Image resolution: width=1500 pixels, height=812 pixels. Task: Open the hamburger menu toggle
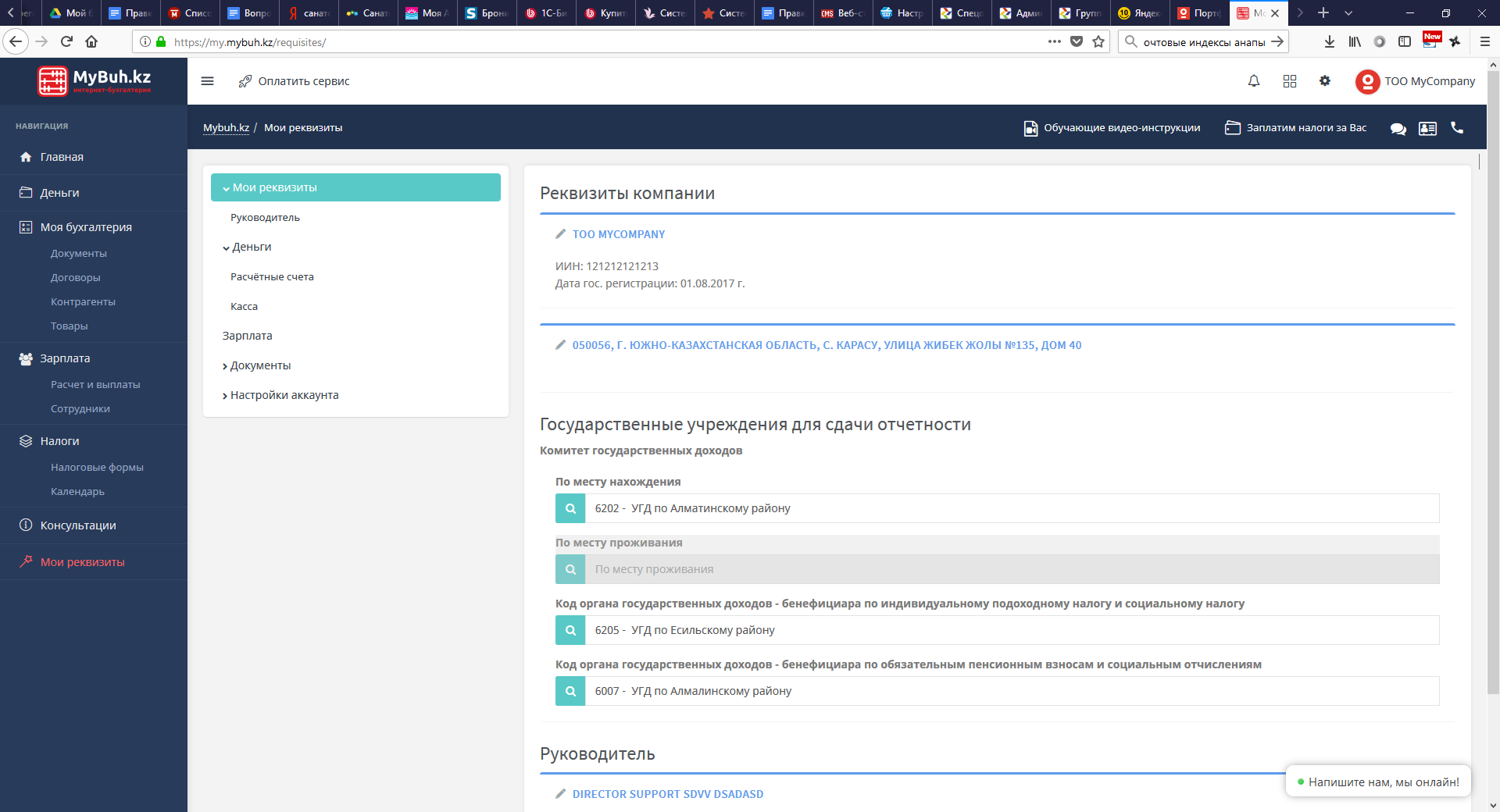(x=207, y=81)
